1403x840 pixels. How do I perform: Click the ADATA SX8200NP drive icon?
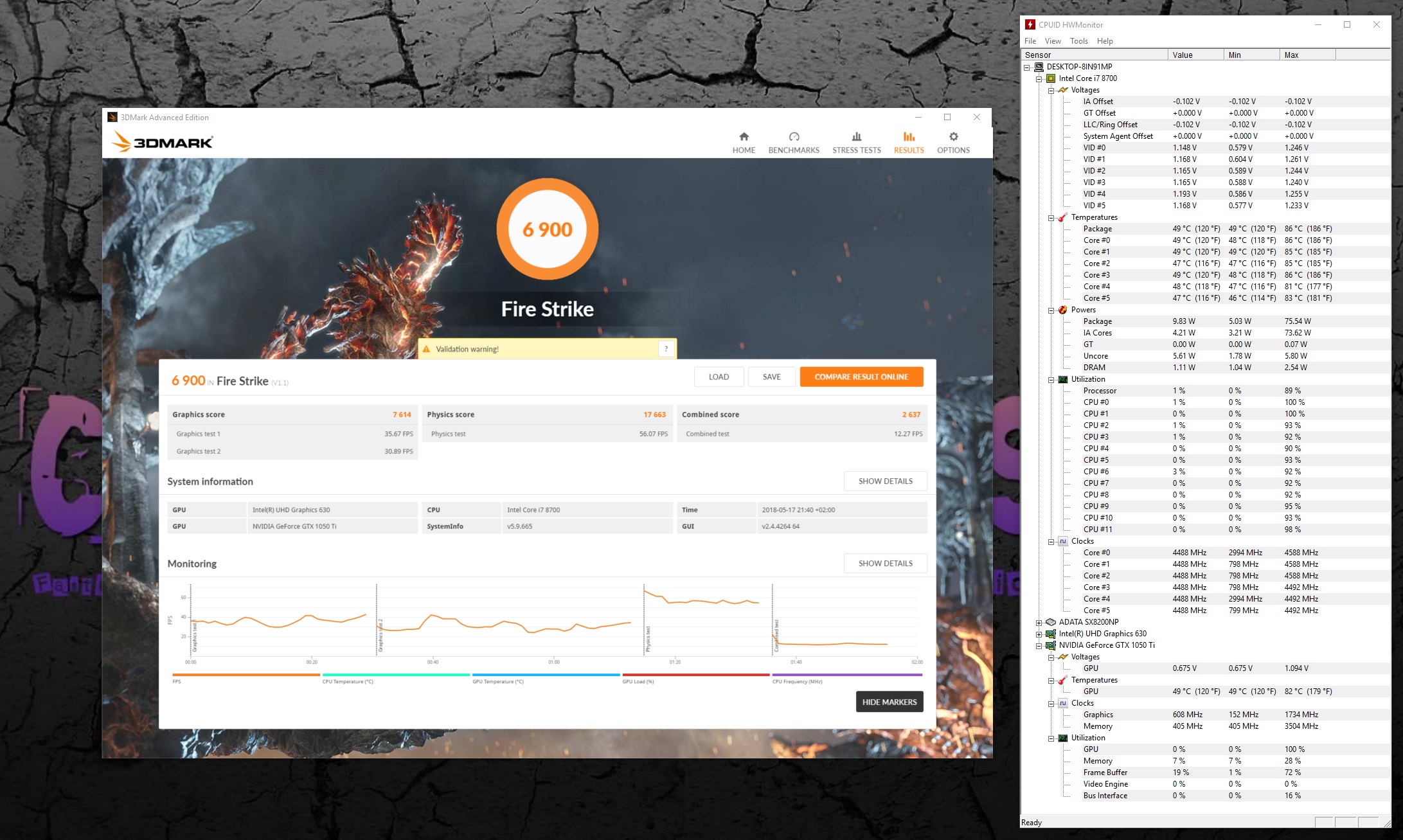pos(1051,622)
